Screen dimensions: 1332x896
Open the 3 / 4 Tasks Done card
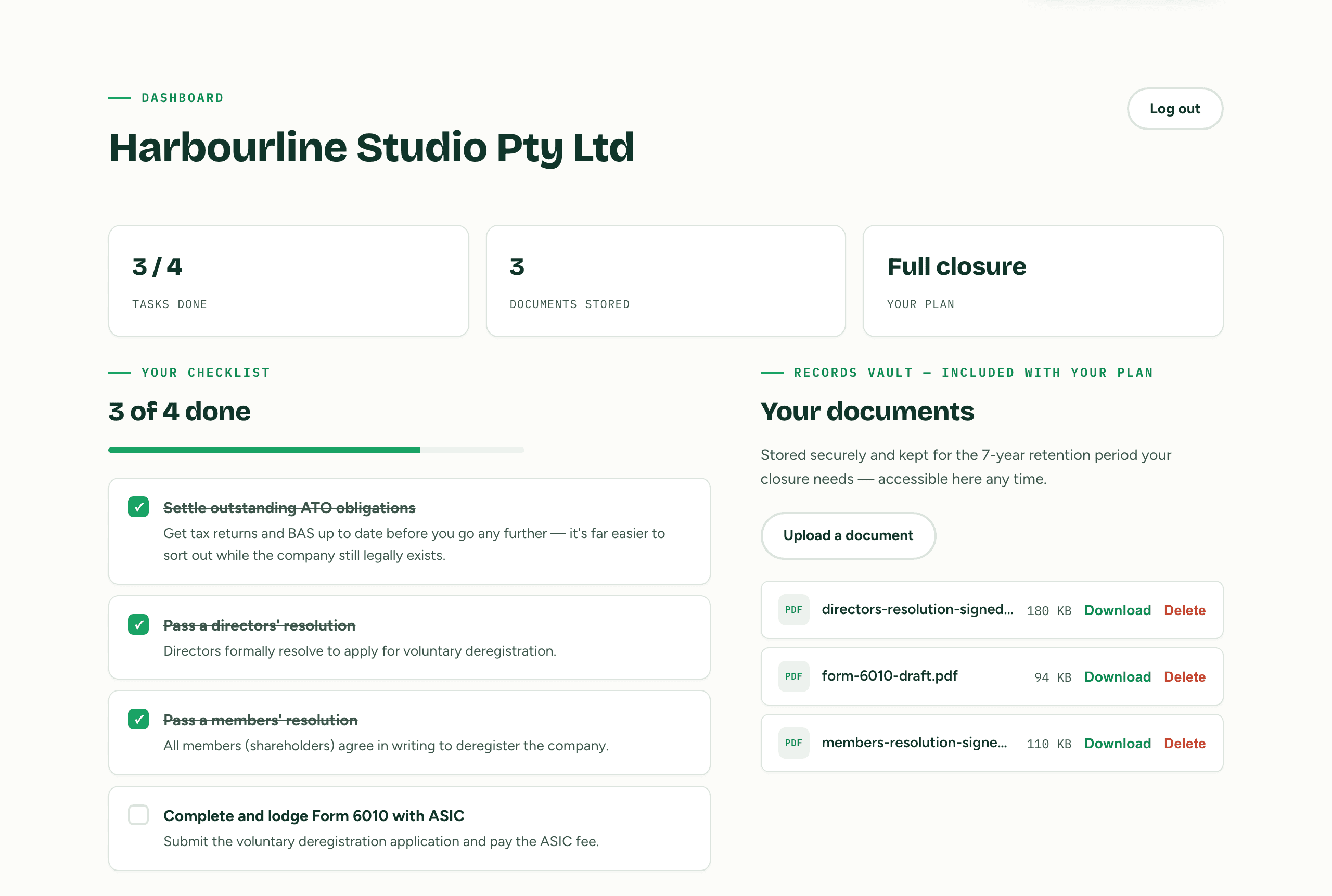tap(289, 281)
